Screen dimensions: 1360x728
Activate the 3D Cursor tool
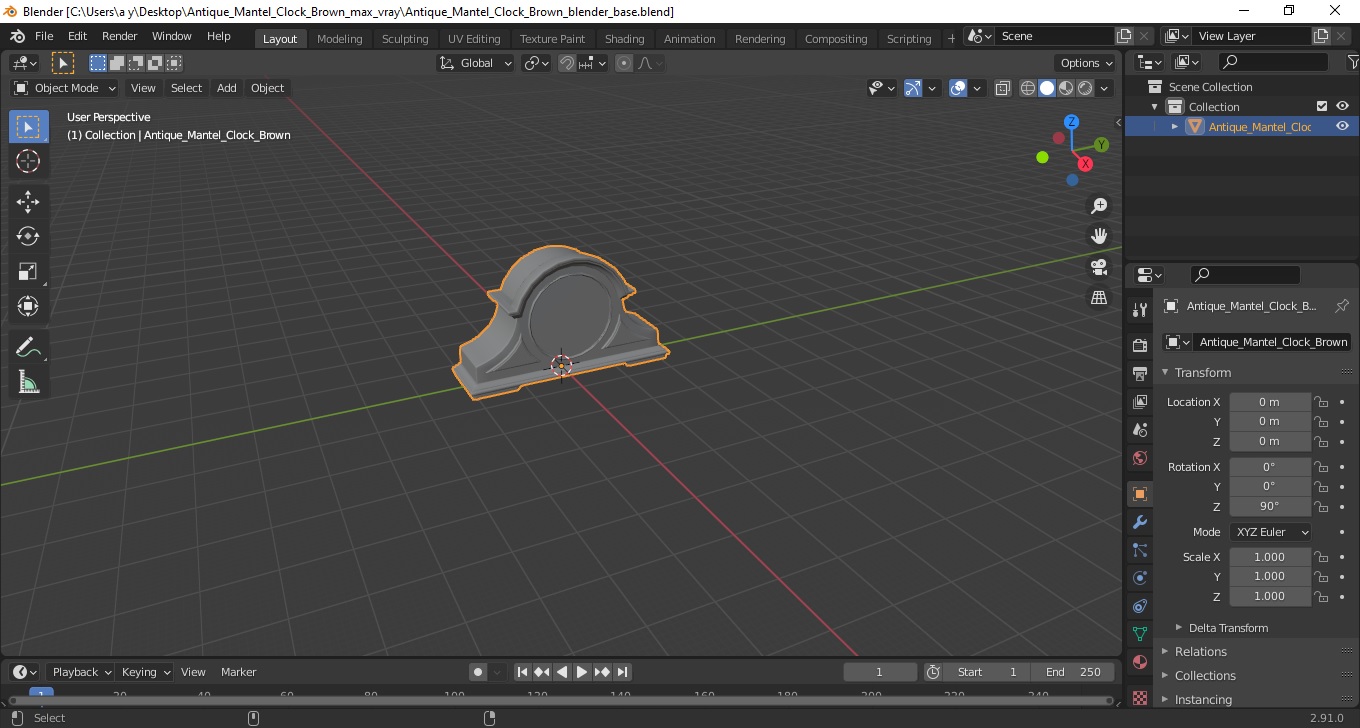(x=28, y=161)
